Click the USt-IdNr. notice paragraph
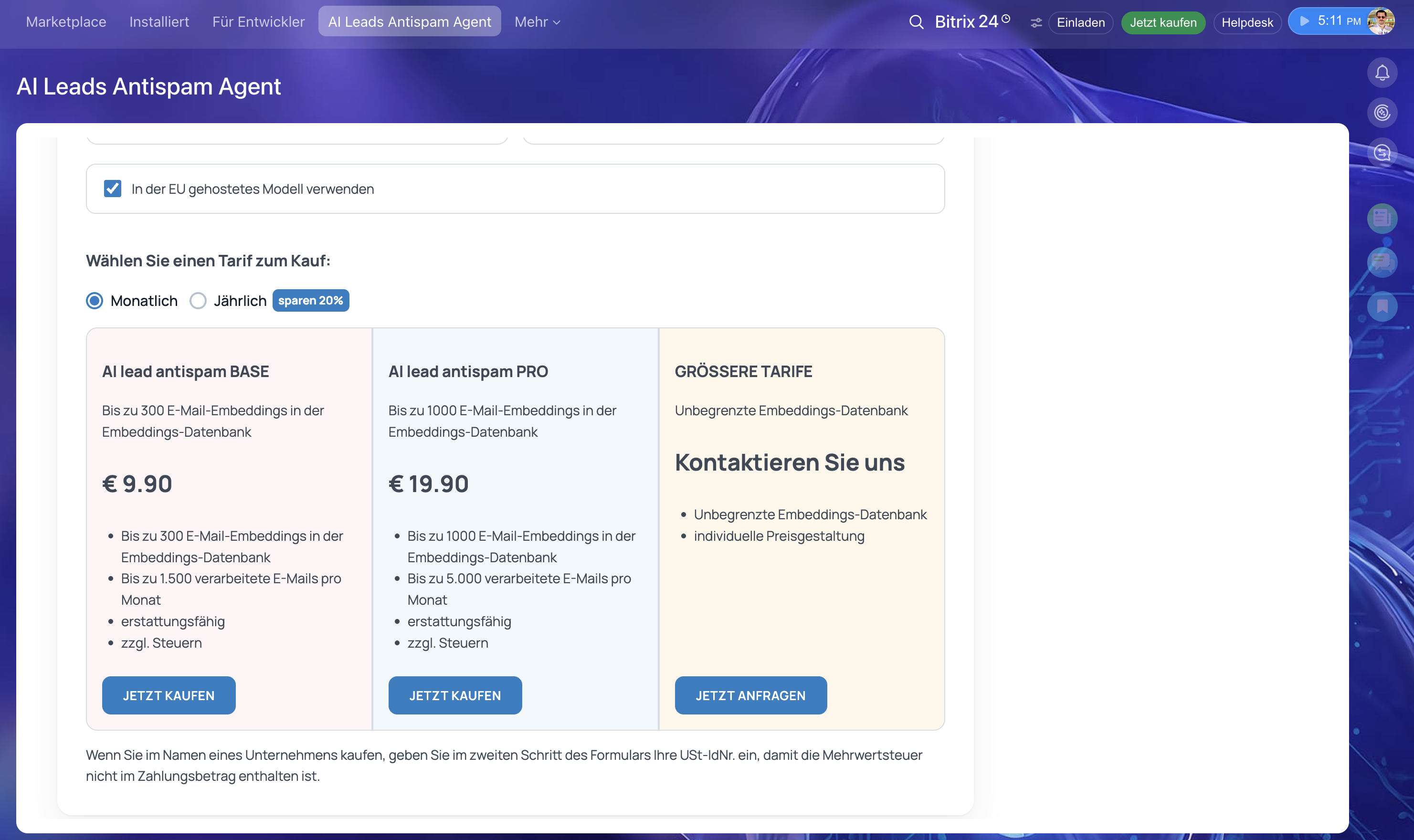Image resolution: width=1414 pixels, height=840 pixels. tap(504, 765)
